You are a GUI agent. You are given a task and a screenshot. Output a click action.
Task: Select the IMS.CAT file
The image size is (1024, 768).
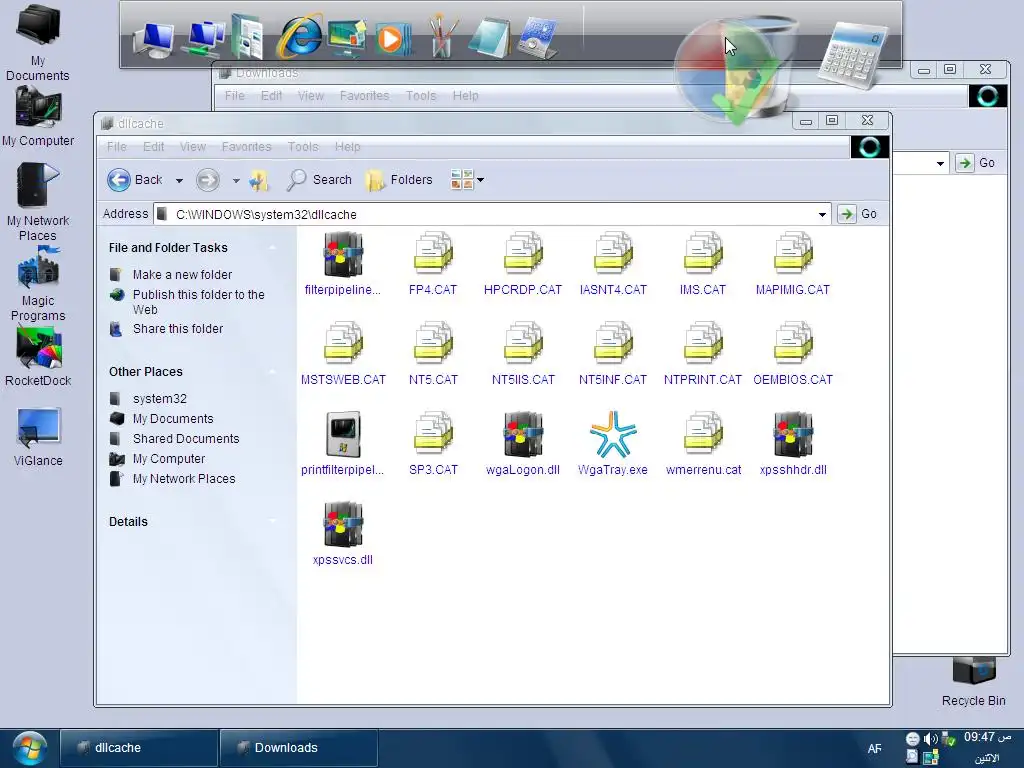tap(703, 264)
